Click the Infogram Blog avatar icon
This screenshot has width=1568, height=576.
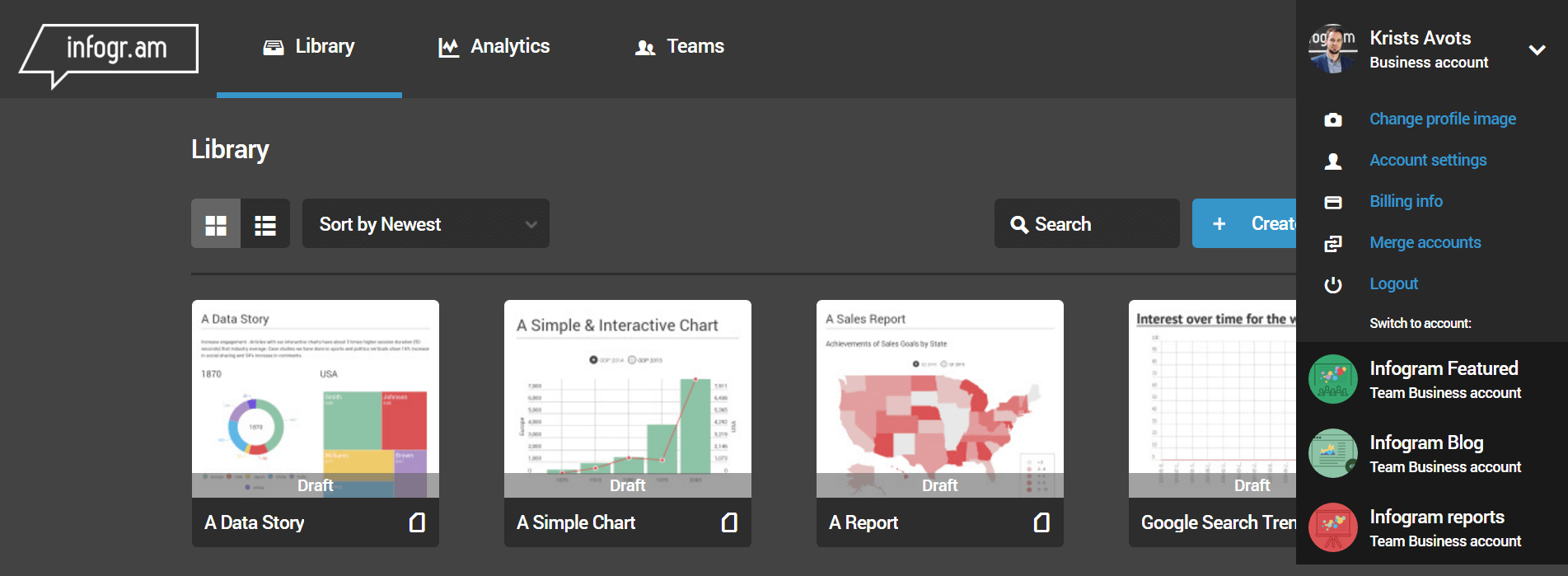point(1332,453)
